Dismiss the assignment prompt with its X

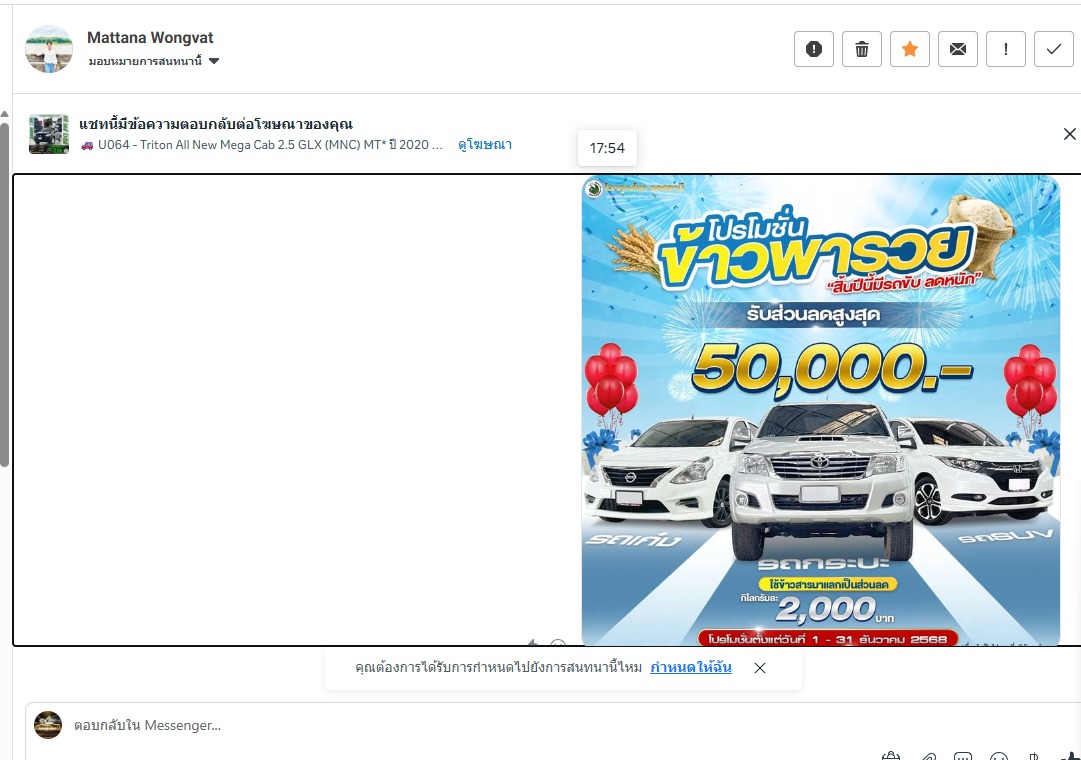(760, 668)
